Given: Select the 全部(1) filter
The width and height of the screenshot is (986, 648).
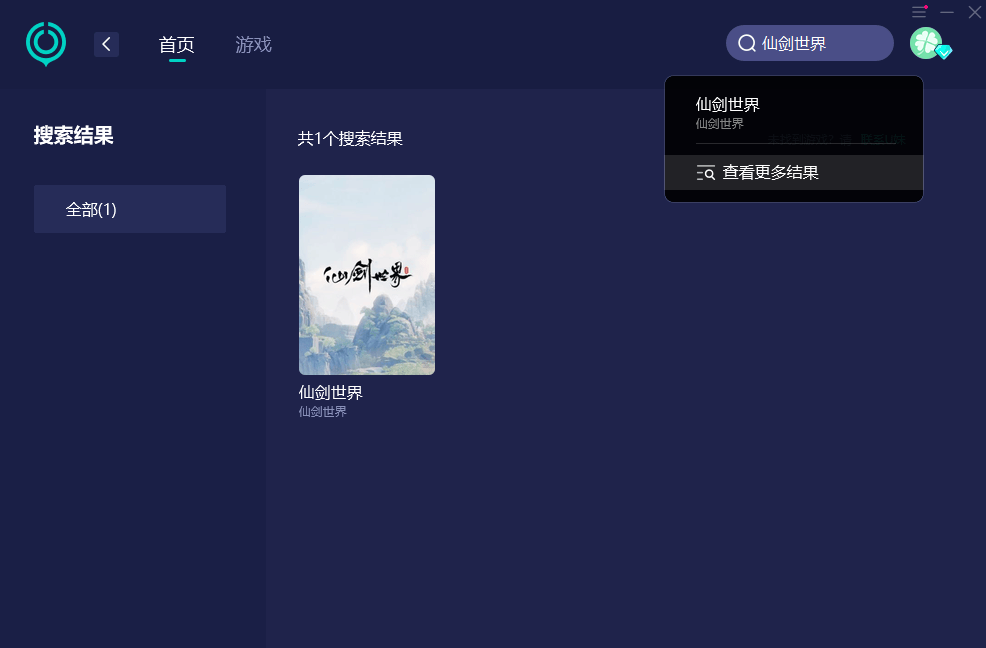Looking at the screenshot, I should point(130,209).
